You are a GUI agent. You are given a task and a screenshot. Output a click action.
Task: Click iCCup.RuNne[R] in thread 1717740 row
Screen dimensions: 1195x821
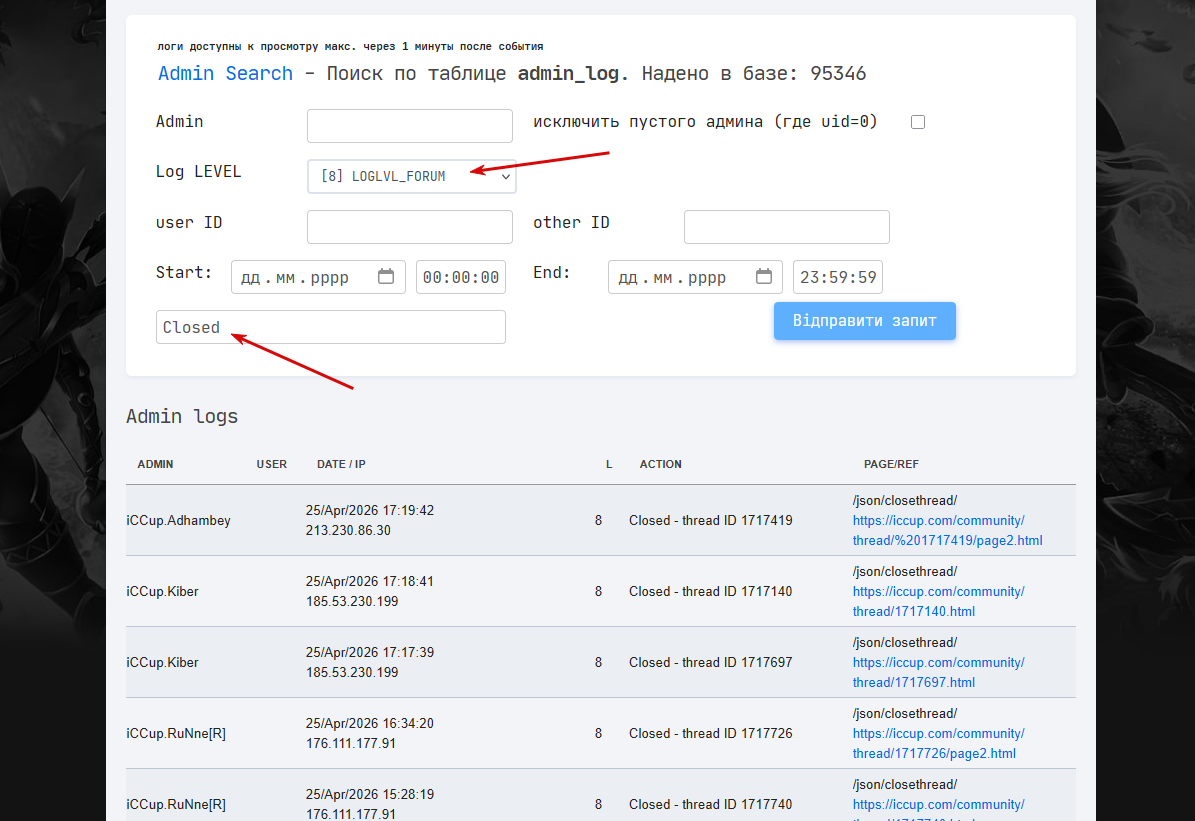[x=176, y=804]
